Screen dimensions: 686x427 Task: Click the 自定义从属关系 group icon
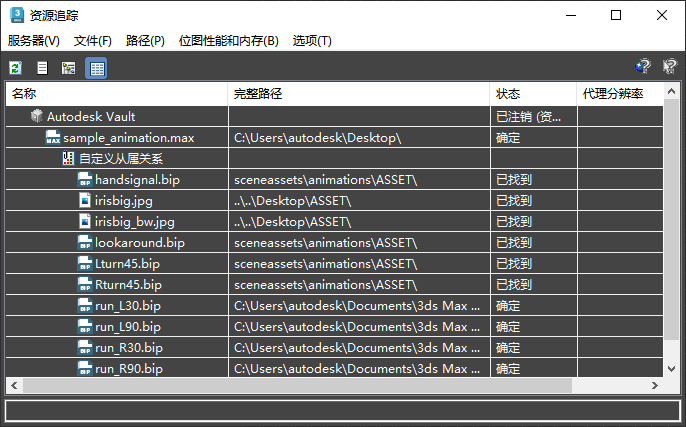point(68,158)
